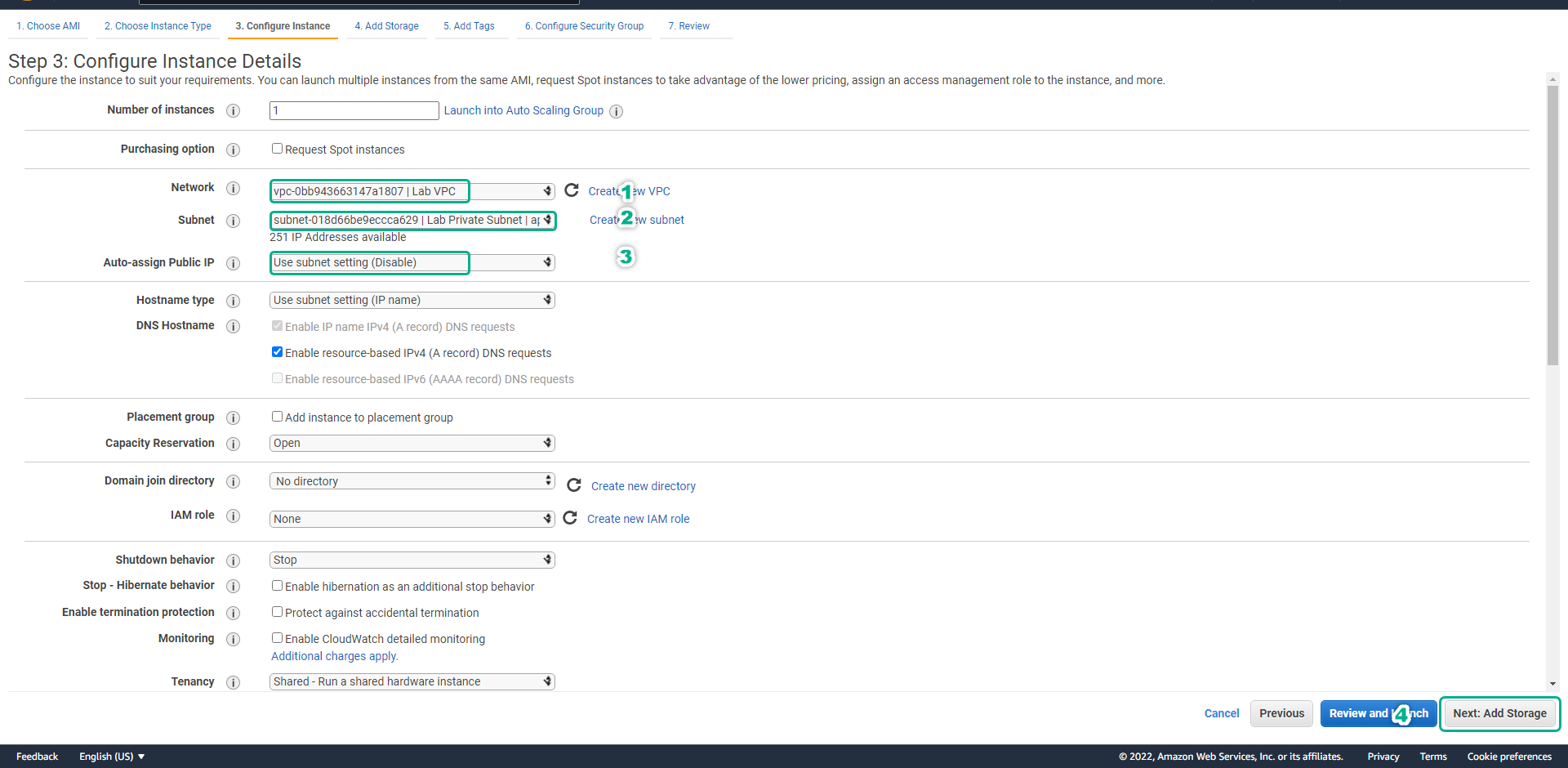
Task: Click the info icon beside Subnet label
Action: pos(233,221)
